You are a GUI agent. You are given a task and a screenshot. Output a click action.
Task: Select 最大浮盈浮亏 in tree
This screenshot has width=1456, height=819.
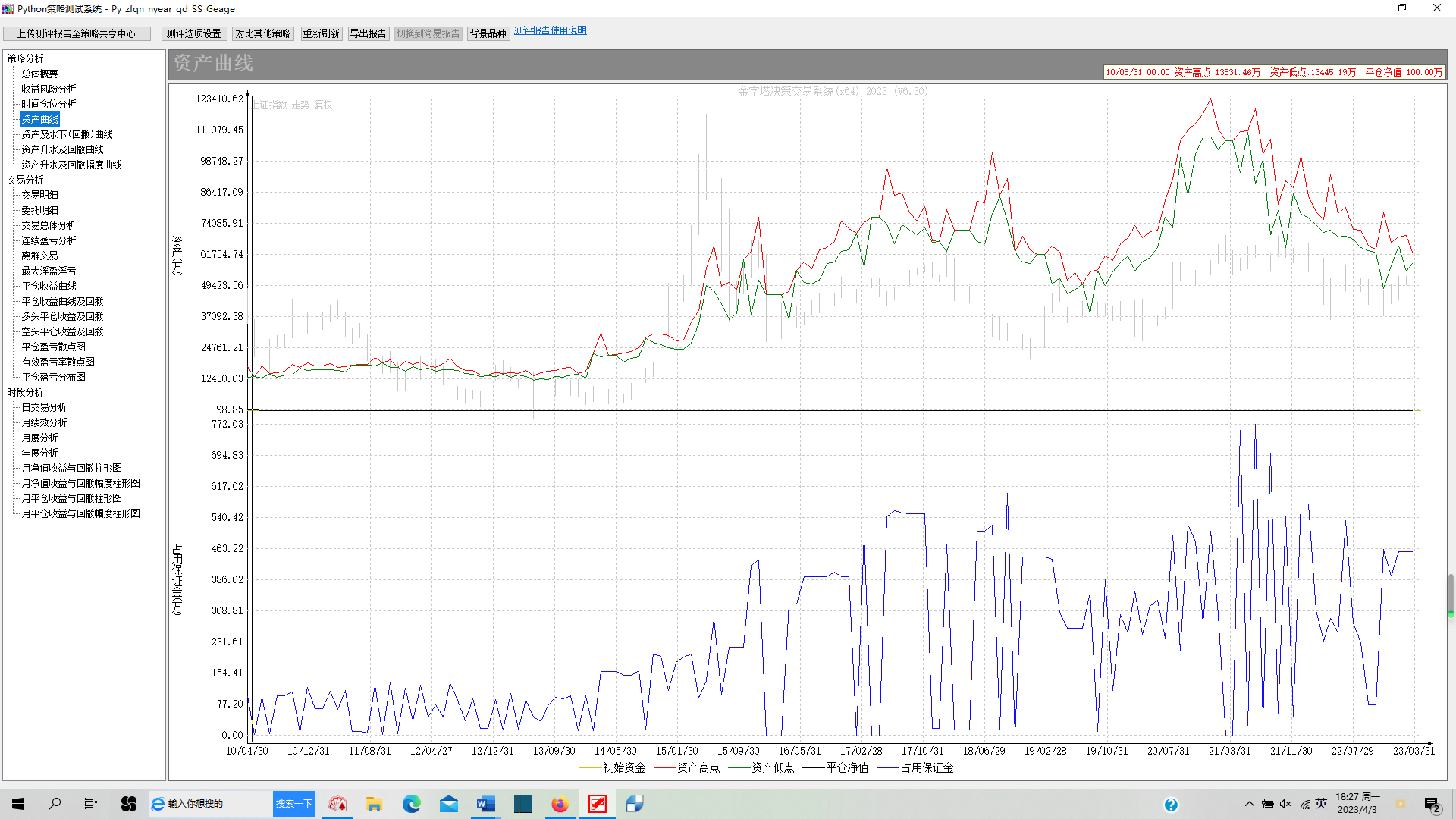click(49, 271)
